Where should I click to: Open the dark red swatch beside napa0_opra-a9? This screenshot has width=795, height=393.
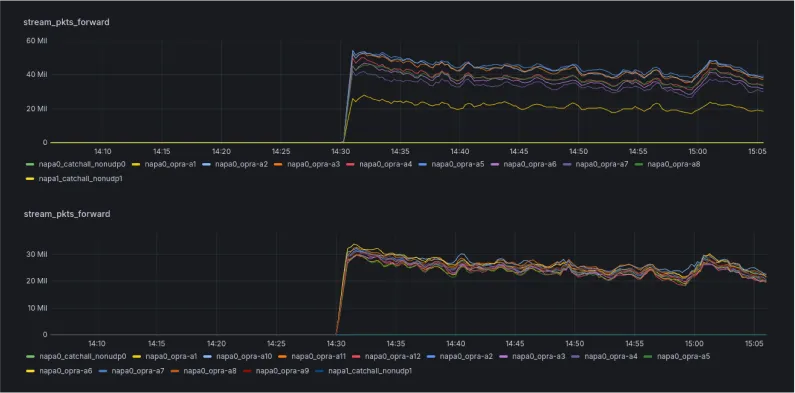248,372
